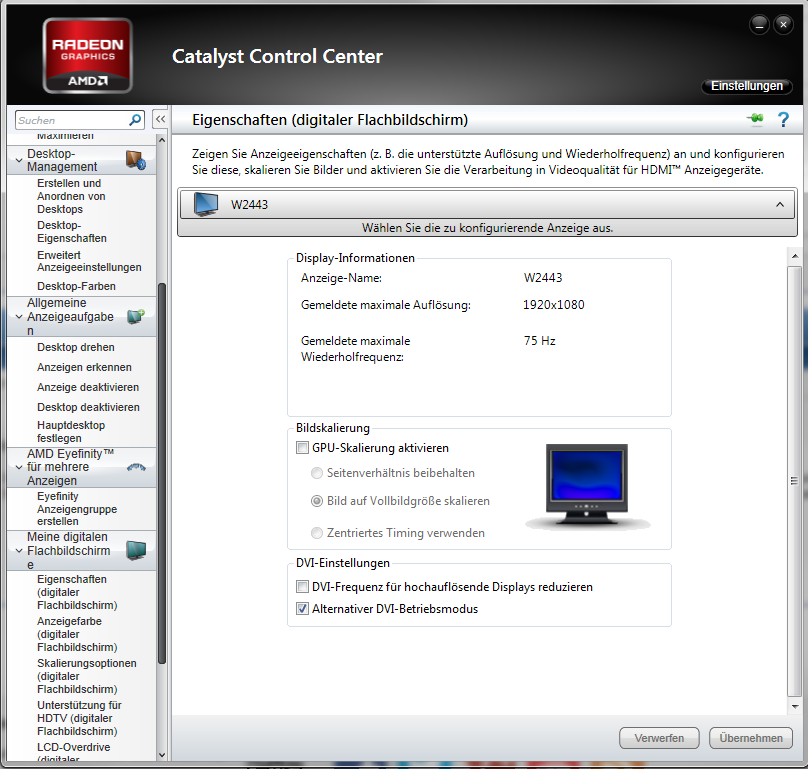This screenshot has width=808, height=769.
Task: Collapse the W2443 display selector chevron
Action: pos(780,205)
